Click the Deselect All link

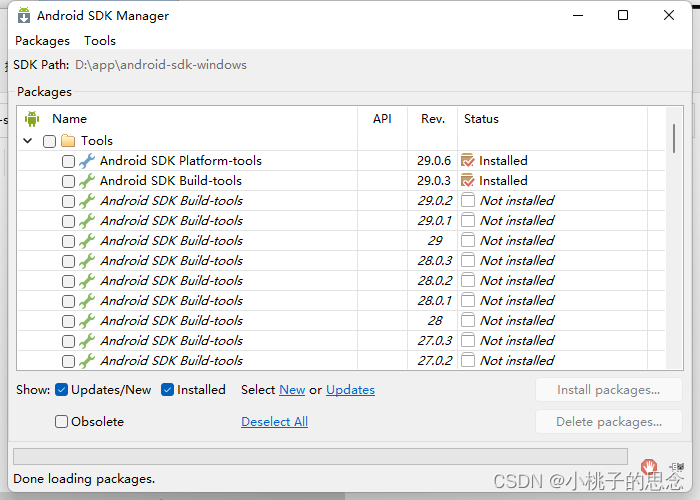point(275,421)
